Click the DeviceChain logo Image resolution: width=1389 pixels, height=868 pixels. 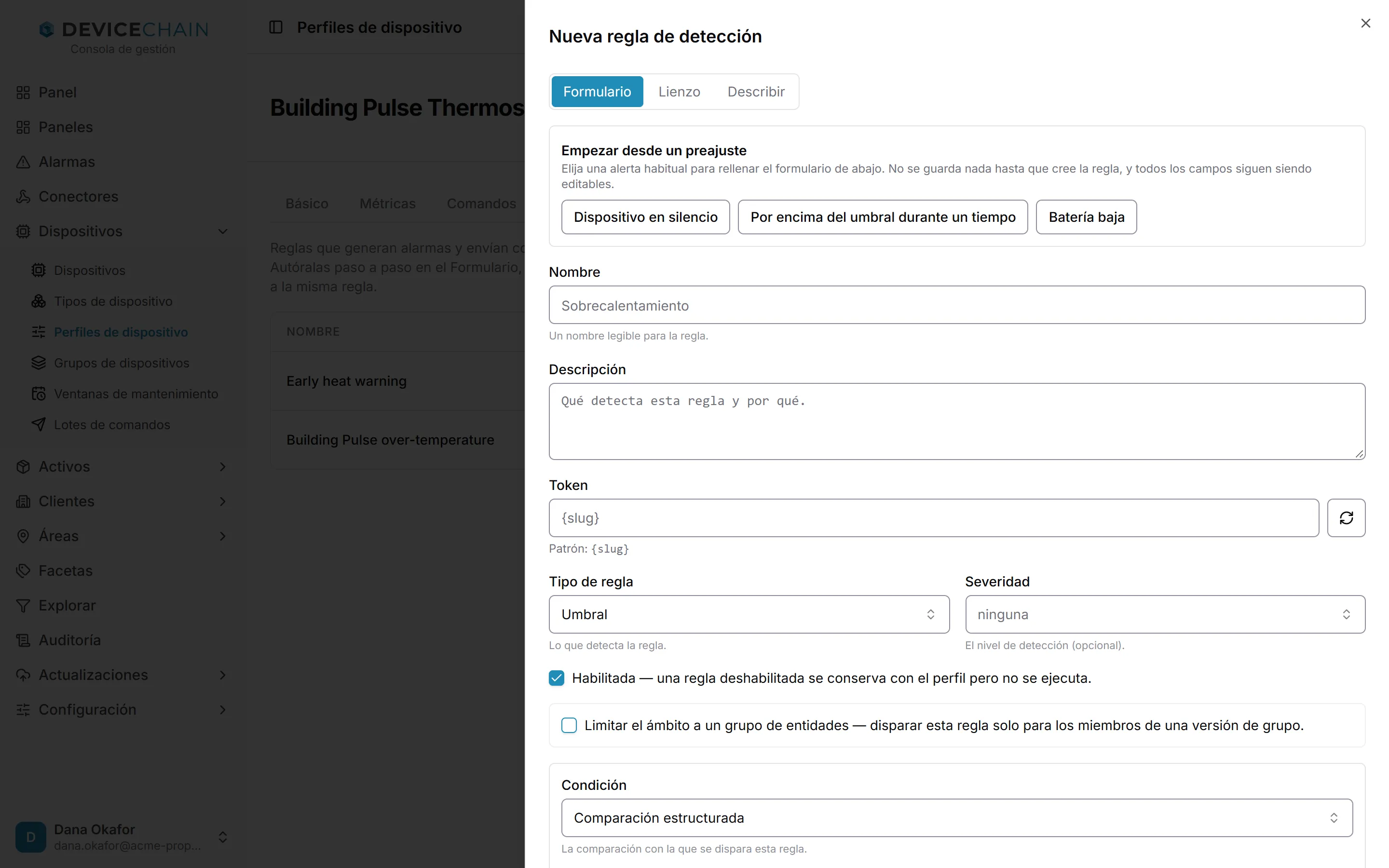coord(123,29)
